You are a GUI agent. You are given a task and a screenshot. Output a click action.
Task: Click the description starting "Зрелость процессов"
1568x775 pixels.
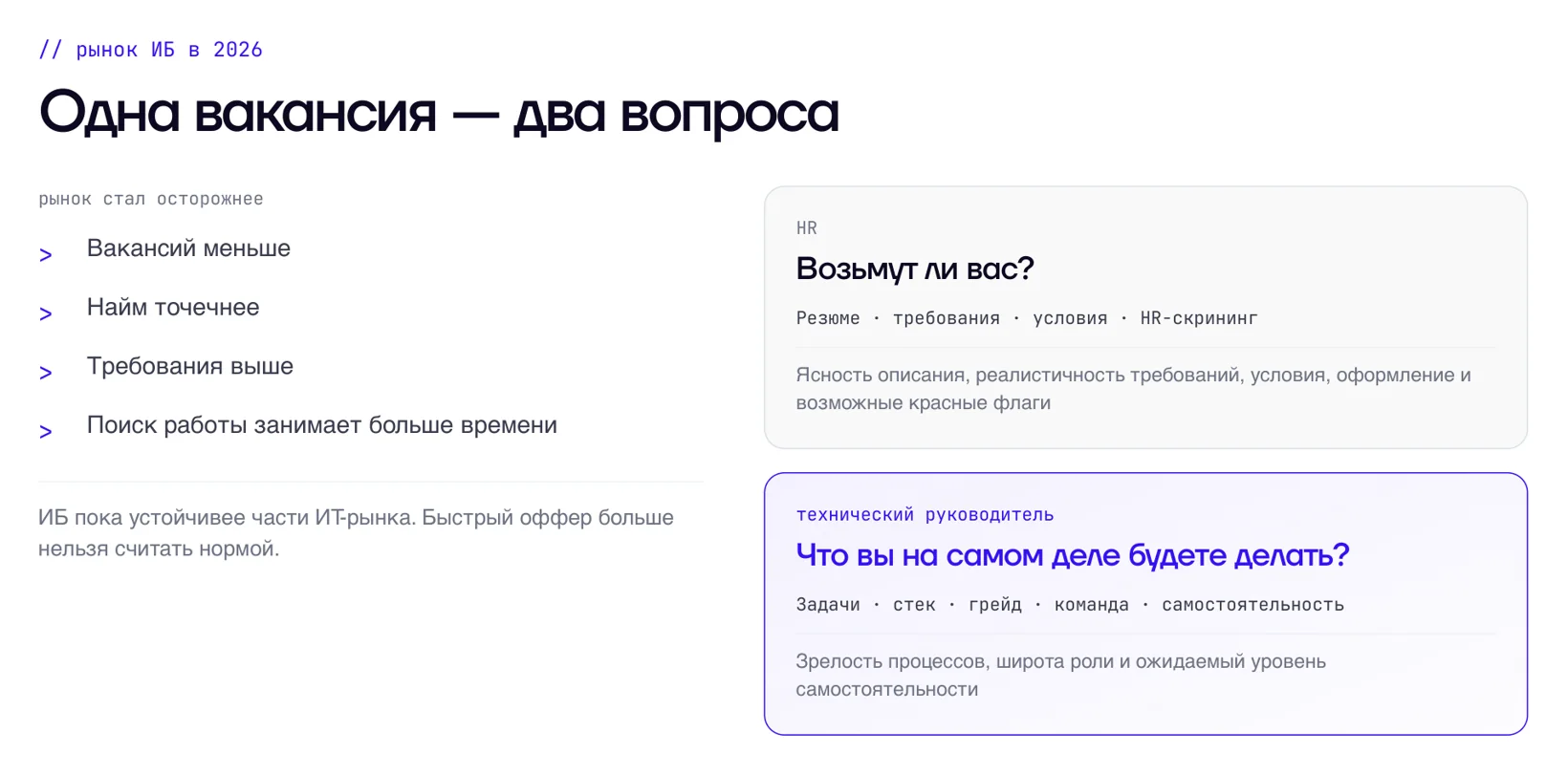point(1061,676)
